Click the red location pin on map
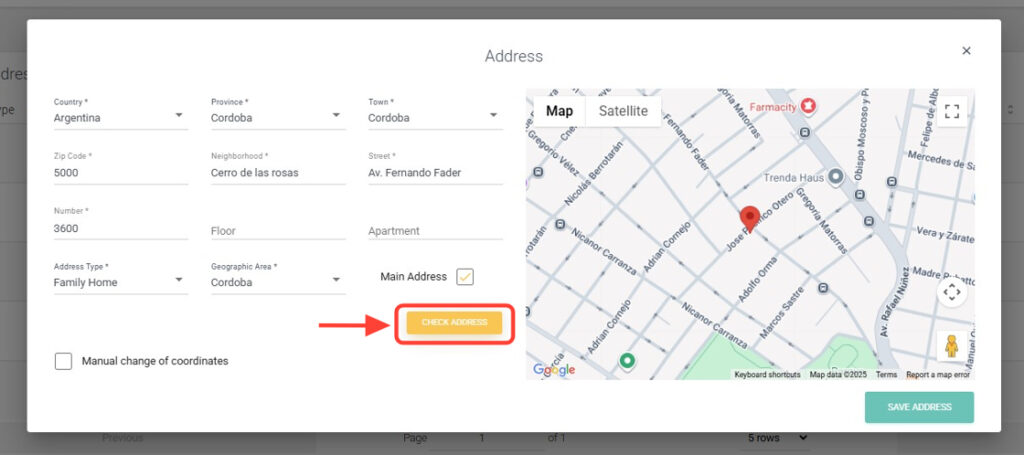This screenshot has height=455, width=1024. 749,217
